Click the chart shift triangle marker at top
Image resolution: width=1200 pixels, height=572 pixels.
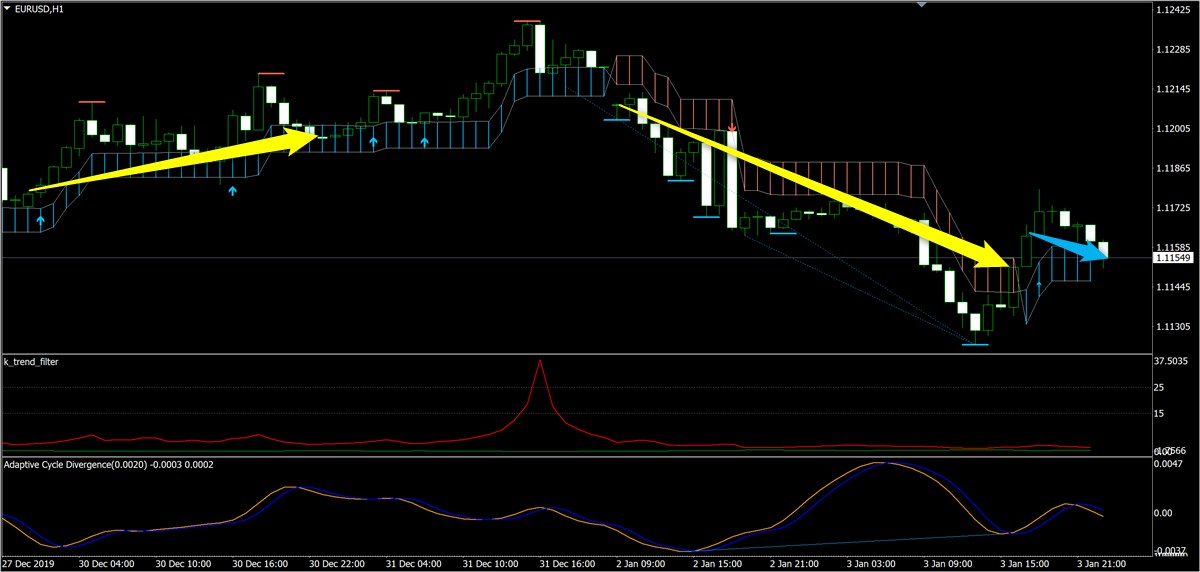[x=922, y=5]
